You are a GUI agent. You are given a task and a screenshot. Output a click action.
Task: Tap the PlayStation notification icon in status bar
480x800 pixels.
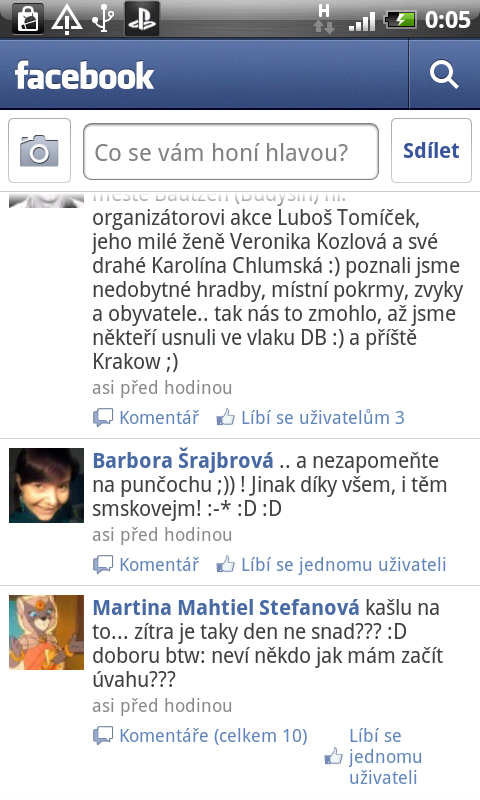tap(142, 19)
